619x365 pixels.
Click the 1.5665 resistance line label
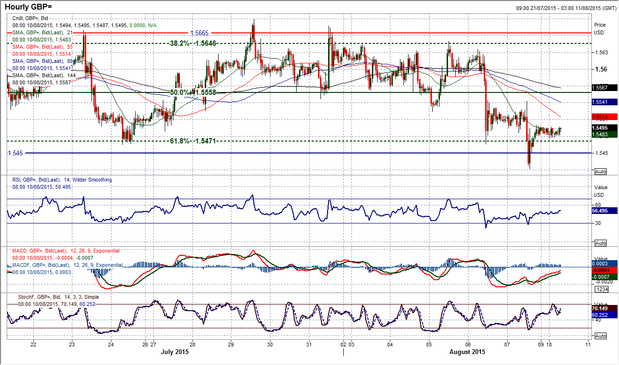200,33
